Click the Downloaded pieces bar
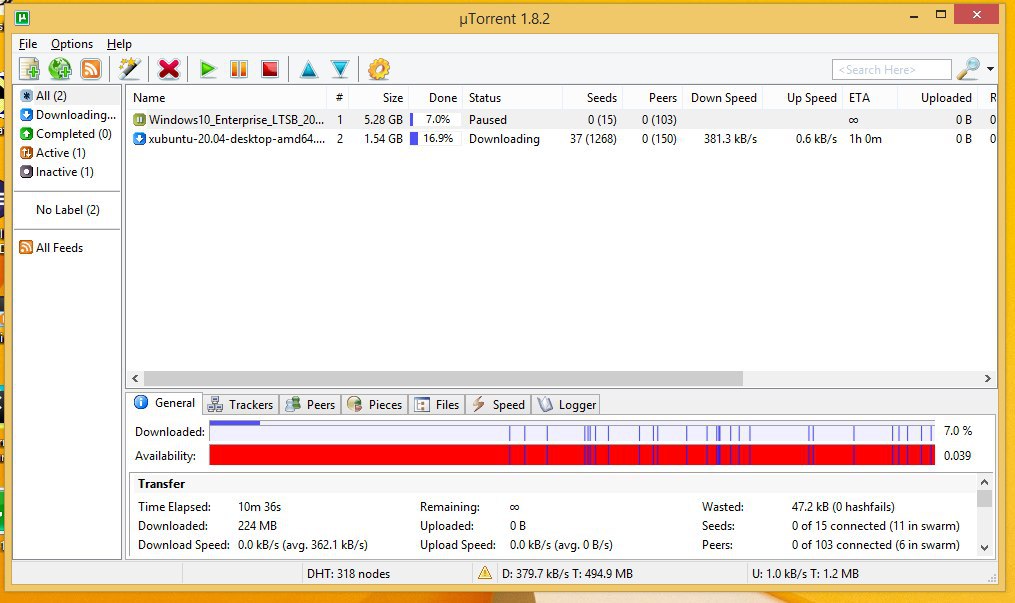Screen dimensions: 1015x603 [x=572, y=432]
